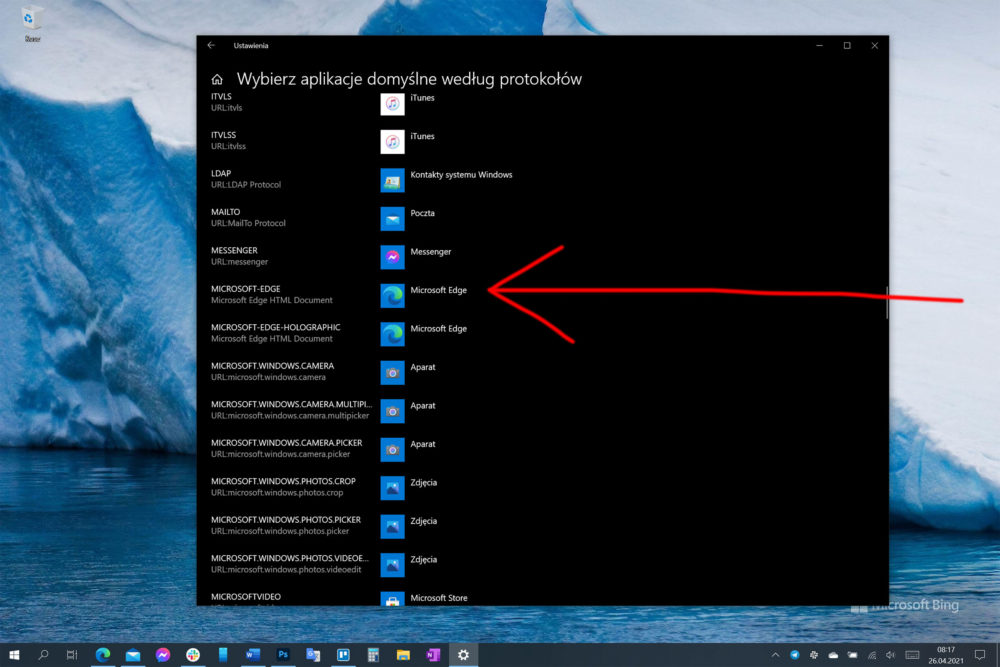Screen dimensions: 1000x667
Task: Open Slack from taskbar
Action: pyautogui.click(x=193, y=655)
